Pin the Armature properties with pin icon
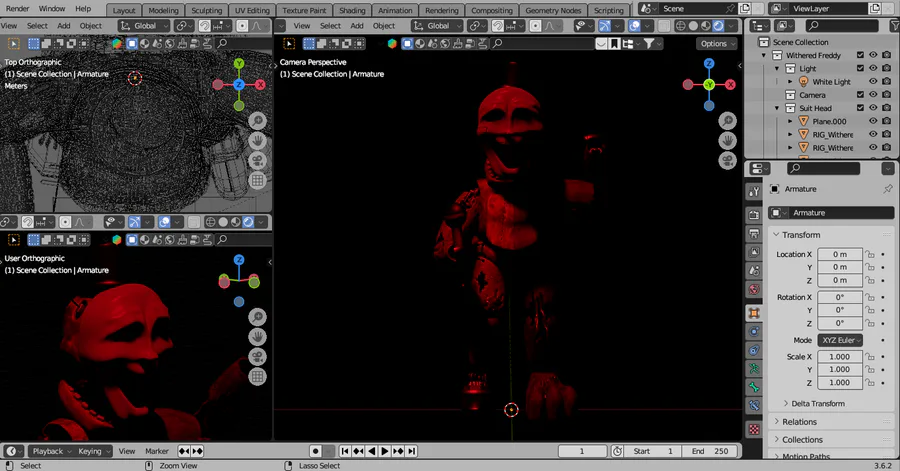This screenshot has height=471, width=900. click(887, 189)
